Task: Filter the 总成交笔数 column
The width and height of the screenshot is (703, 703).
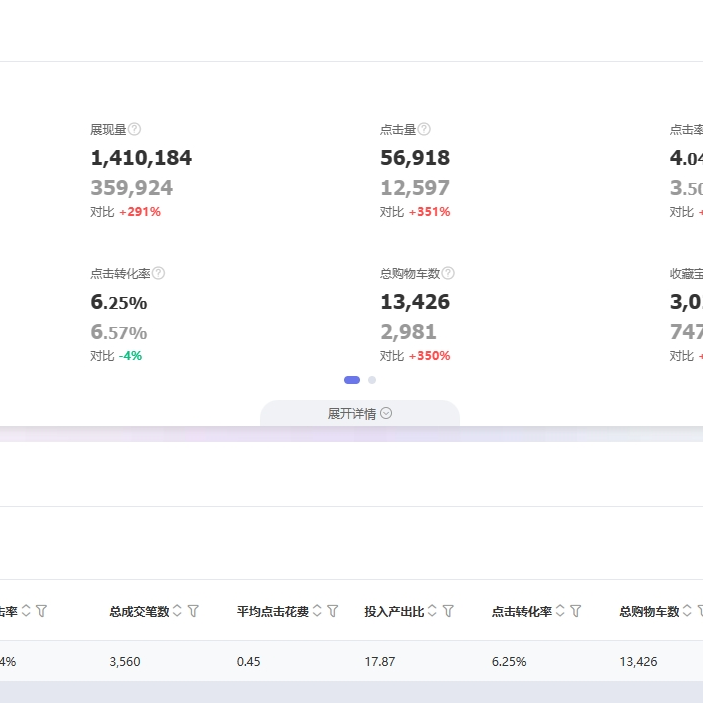Action: (x=193, y=611)
